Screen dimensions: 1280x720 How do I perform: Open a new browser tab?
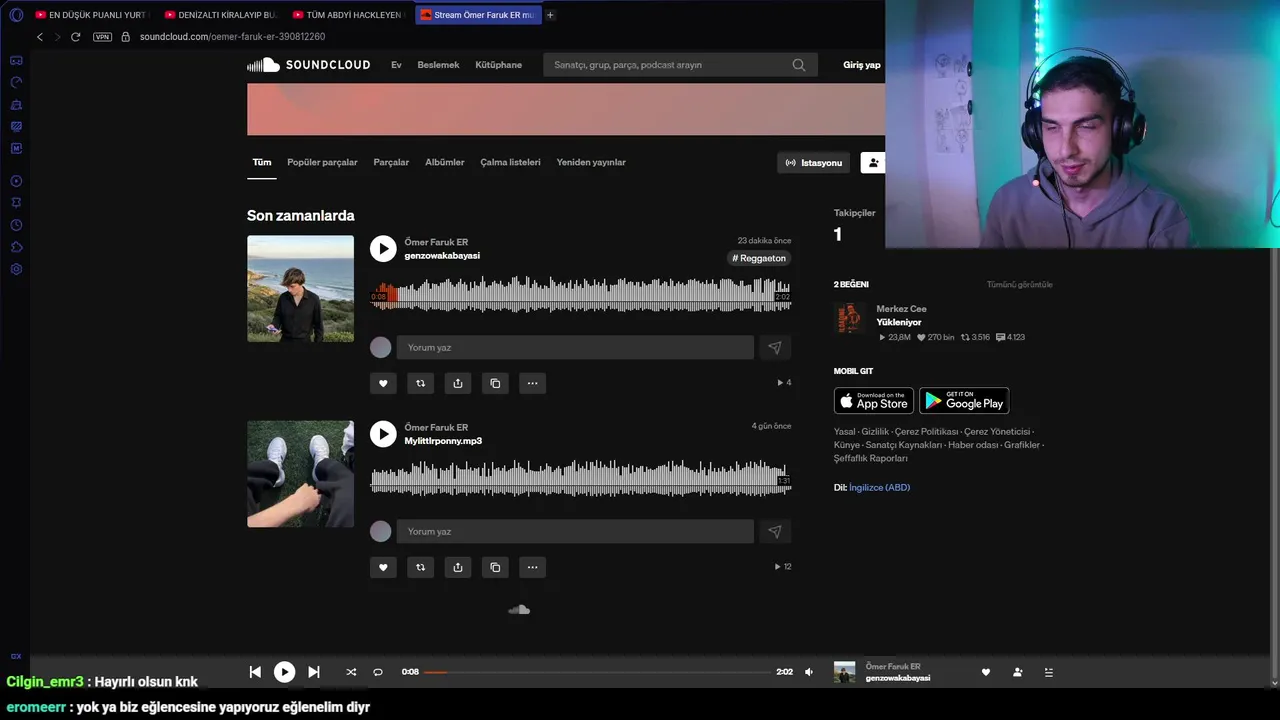point(550,15)
